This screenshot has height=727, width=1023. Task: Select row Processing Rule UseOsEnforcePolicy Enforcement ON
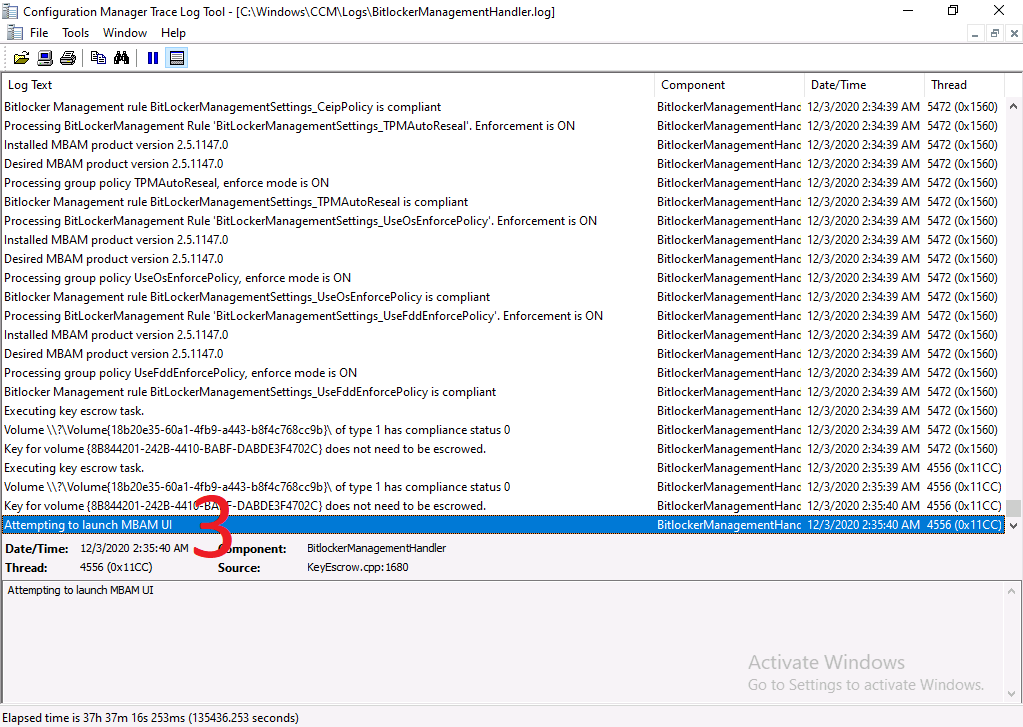tap(502, 221)
